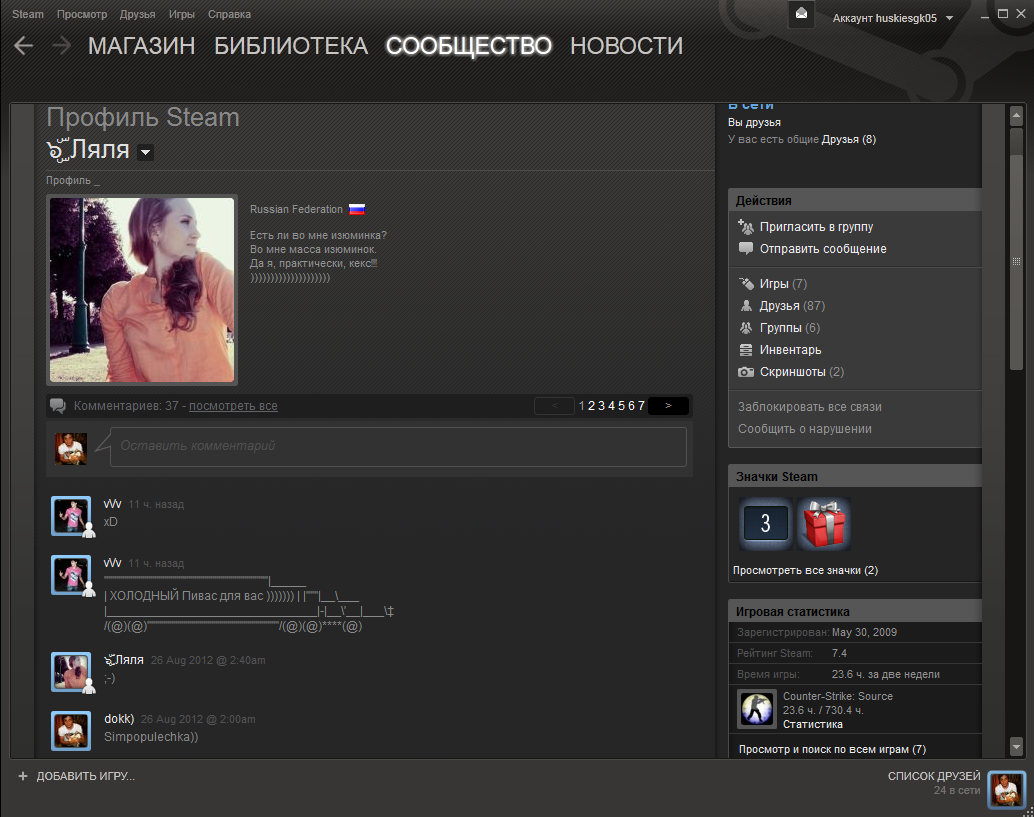Click the controller icon next to Игры
This screenshot has height=817, width=1034.
click(746, 284)
